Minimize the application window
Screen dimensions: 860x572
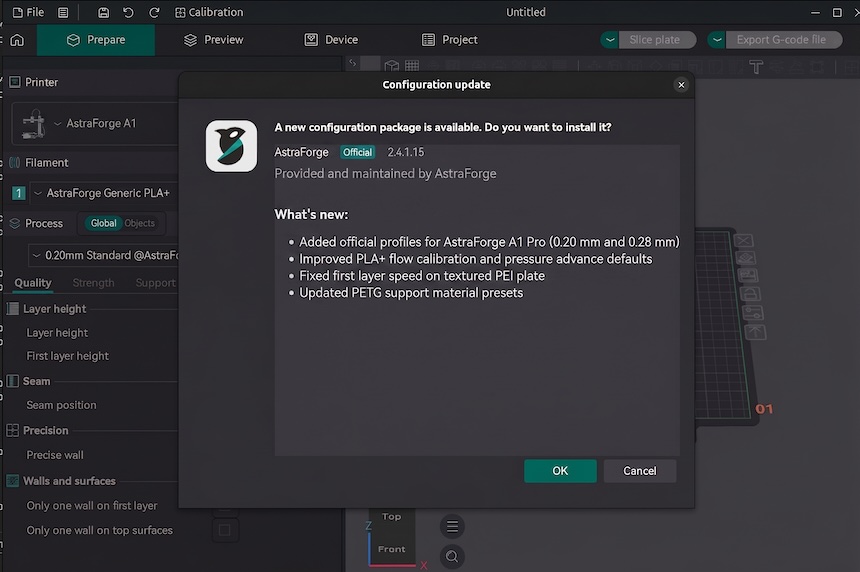pyautogui.click(x=816, y=12)
